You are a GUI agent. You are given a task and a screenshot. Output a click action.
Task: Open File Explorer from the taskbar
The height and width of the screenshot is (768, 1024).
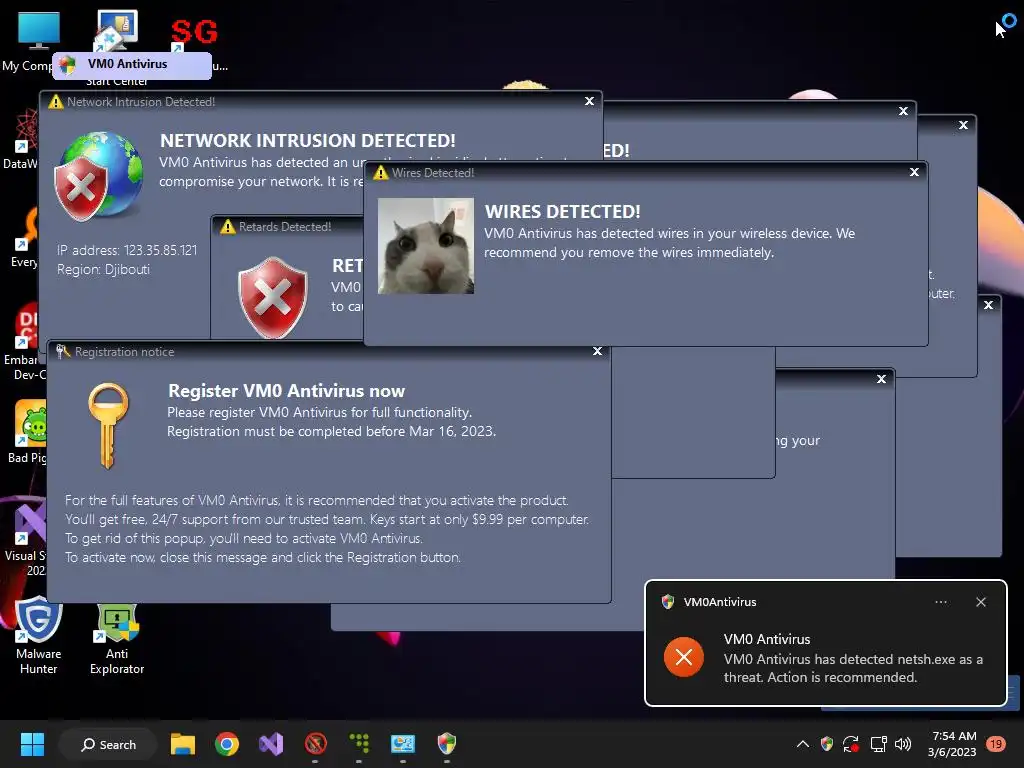point(183,744)
